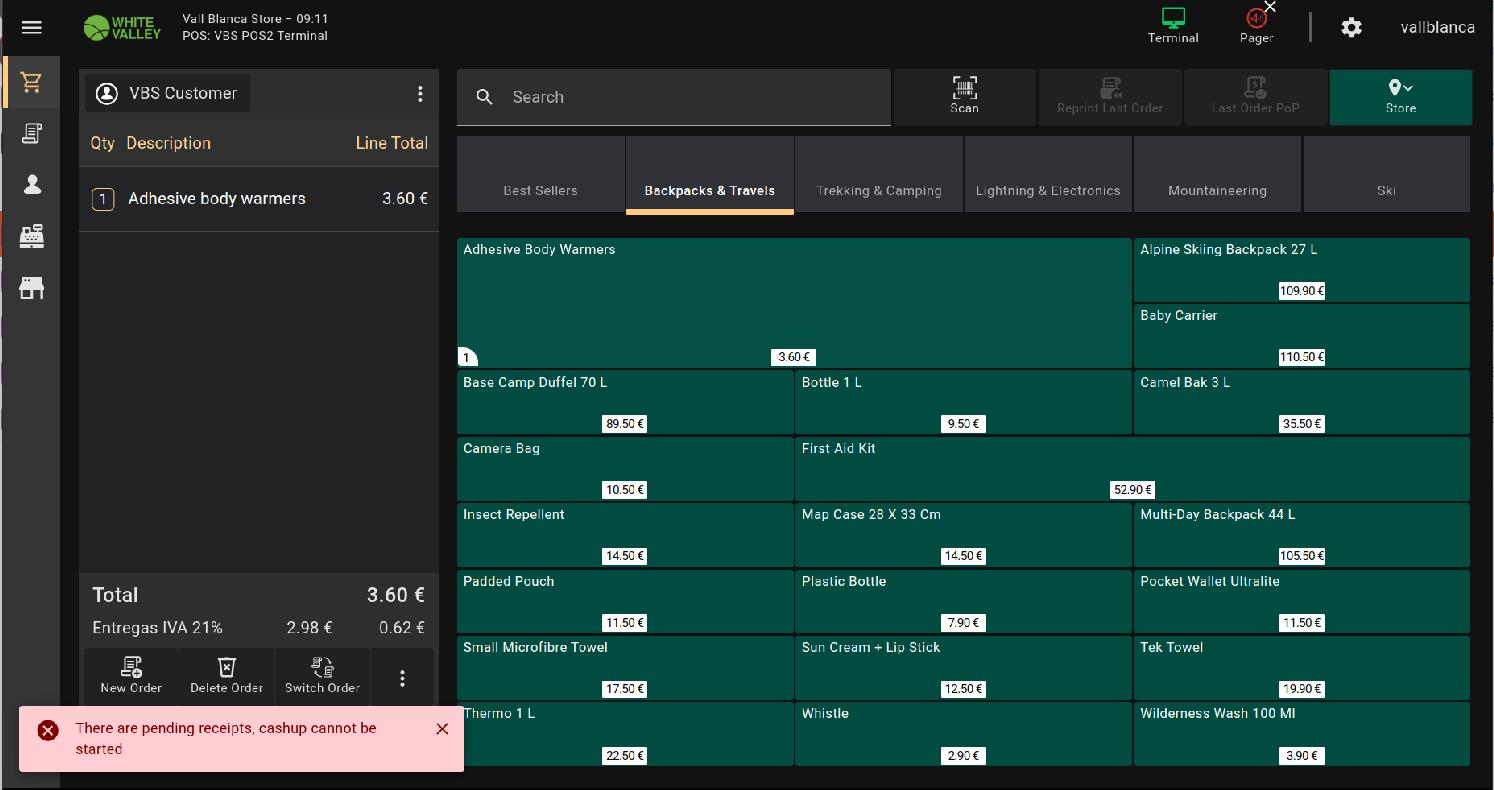The width and height of the screenshot is (1494, 790).
Task: Expand more order actions menu
Action: [x=402, y=678]
